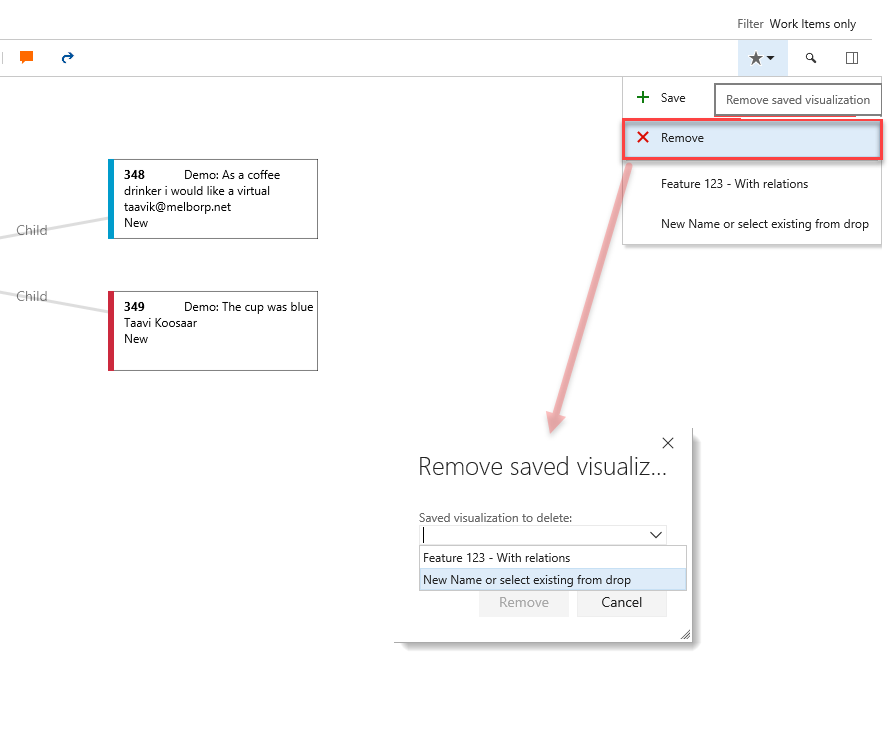Viewport: 889px width, 730px height.
Task: Click the blue redo arrow icon
Action: pos(67,57)
